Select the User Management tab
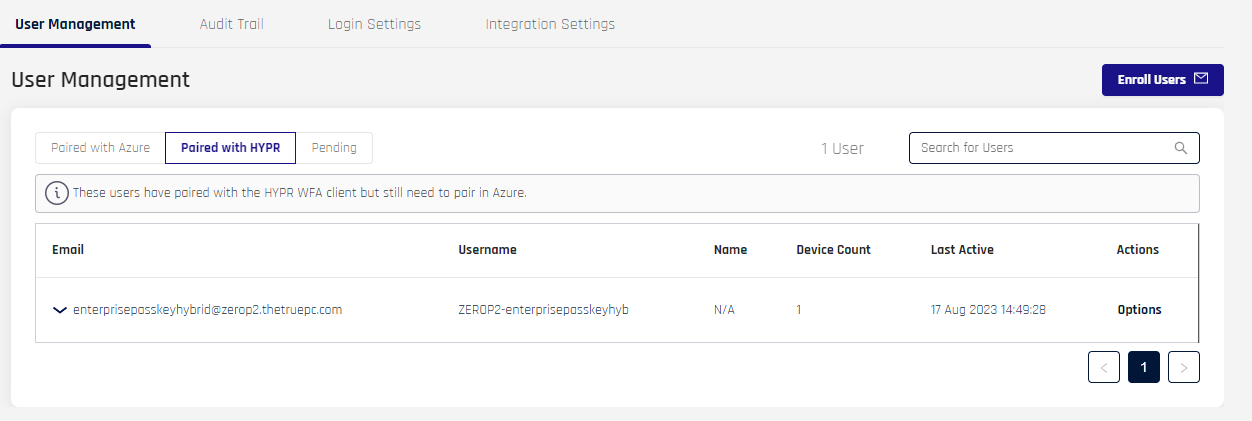 pos(75,24)
